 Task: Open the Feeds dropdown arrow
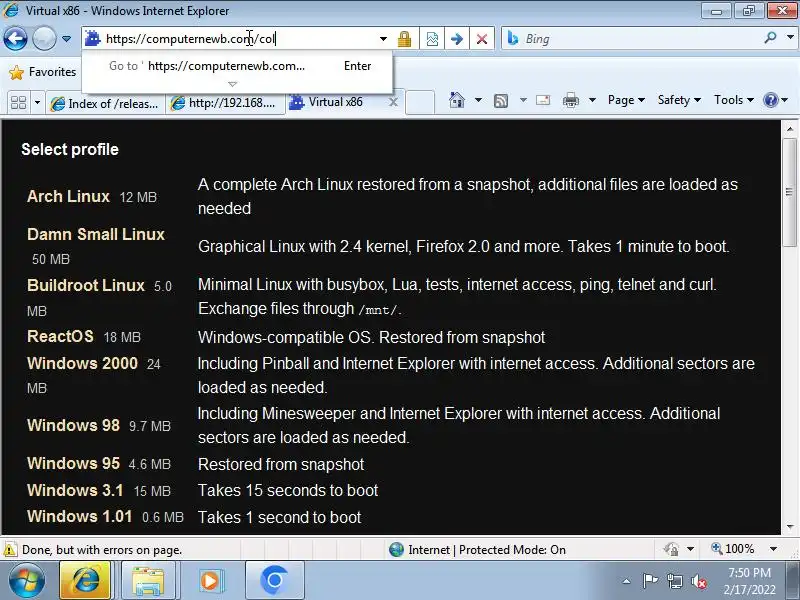[x=523, y=100]
